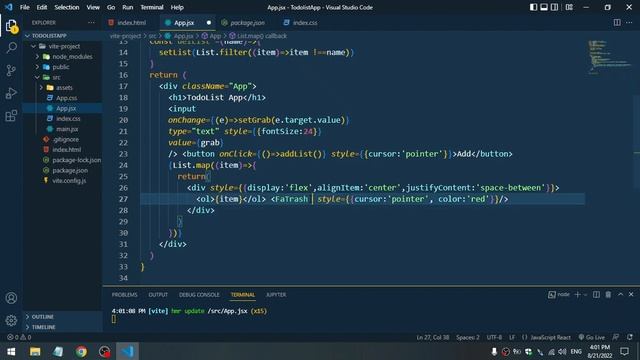Open the Extensions view
This screenshot has height=360, width=640.
11,116
